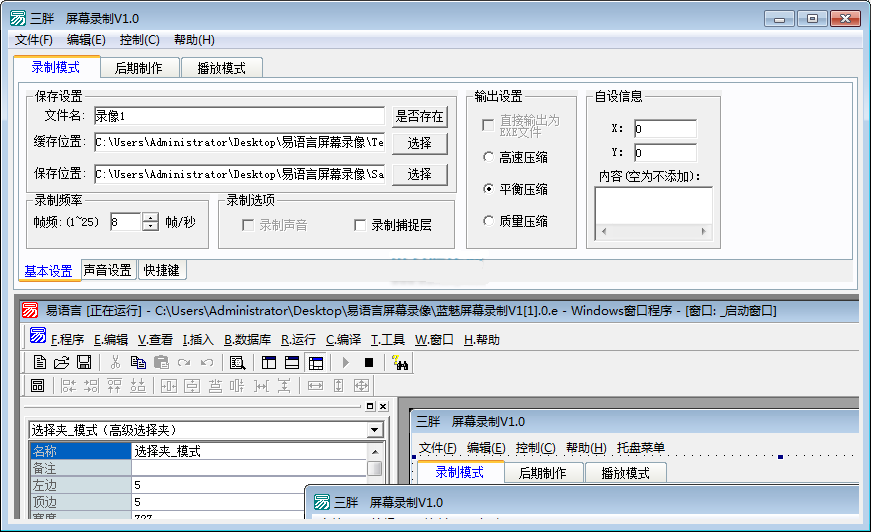871x532 pixels.
Task: Click the Copy icon in 易语言 toolbar
Action: (x=138, y=363)
